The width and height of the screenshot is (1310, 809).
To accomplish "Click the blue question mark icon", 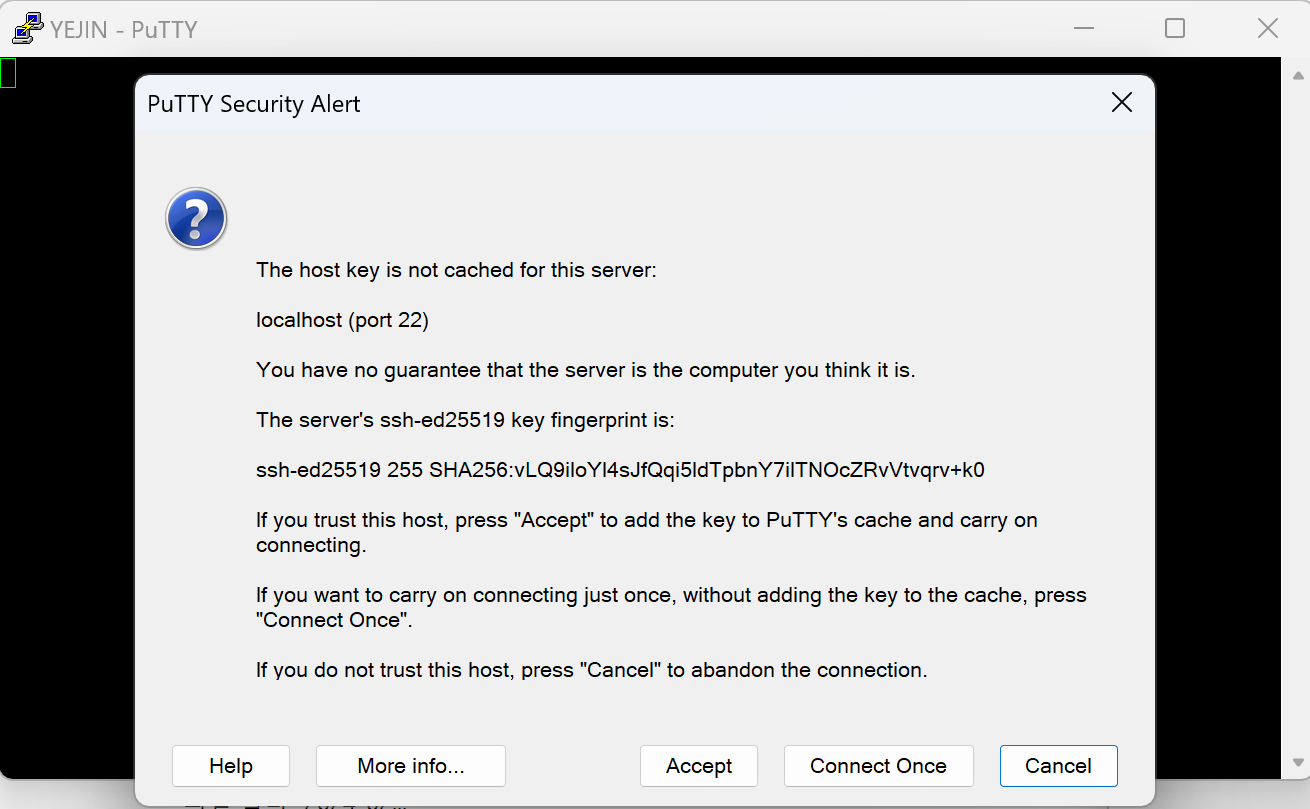I will (196, 218).
